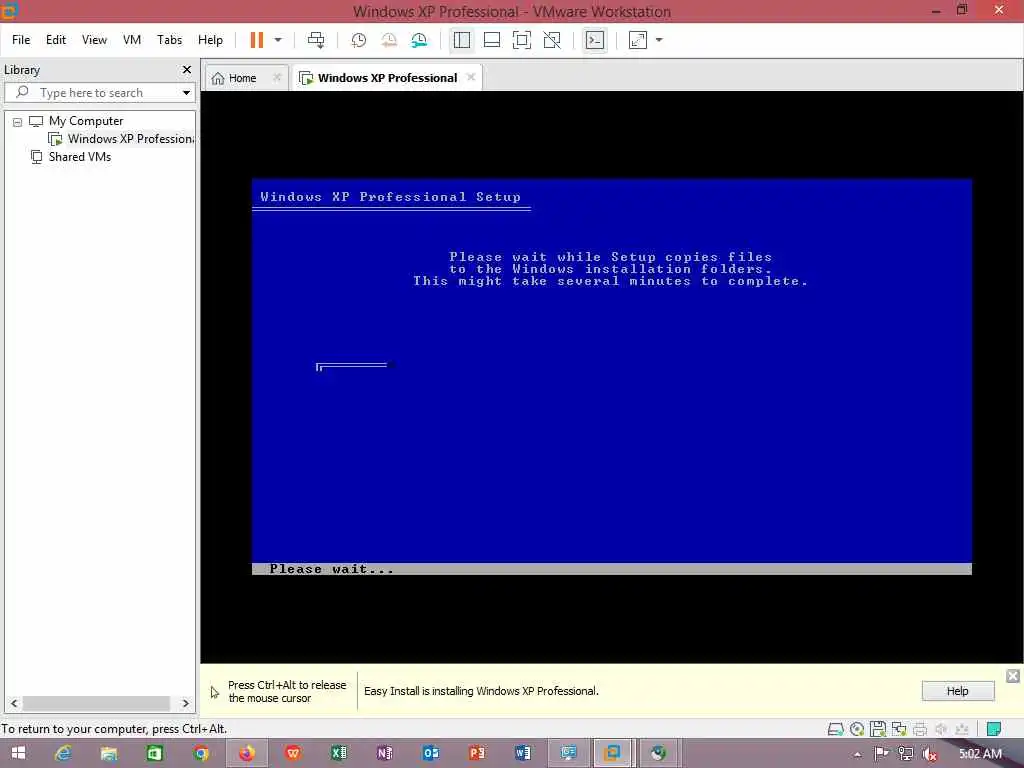Open the snapshot manager
1024x768 pixels.
[x=419, y=40]
